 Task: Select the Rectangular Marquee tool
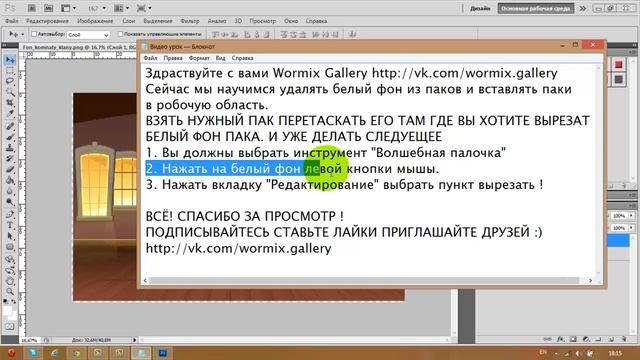click(10, 71)
